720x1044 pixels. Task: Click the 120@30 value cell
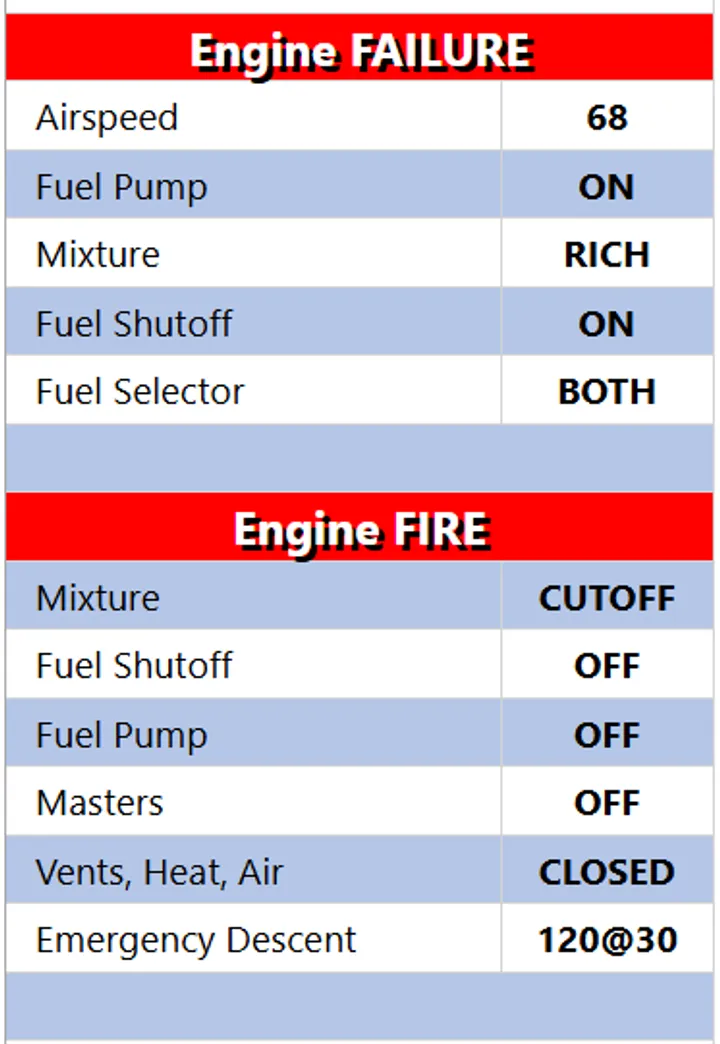(607, 940)
